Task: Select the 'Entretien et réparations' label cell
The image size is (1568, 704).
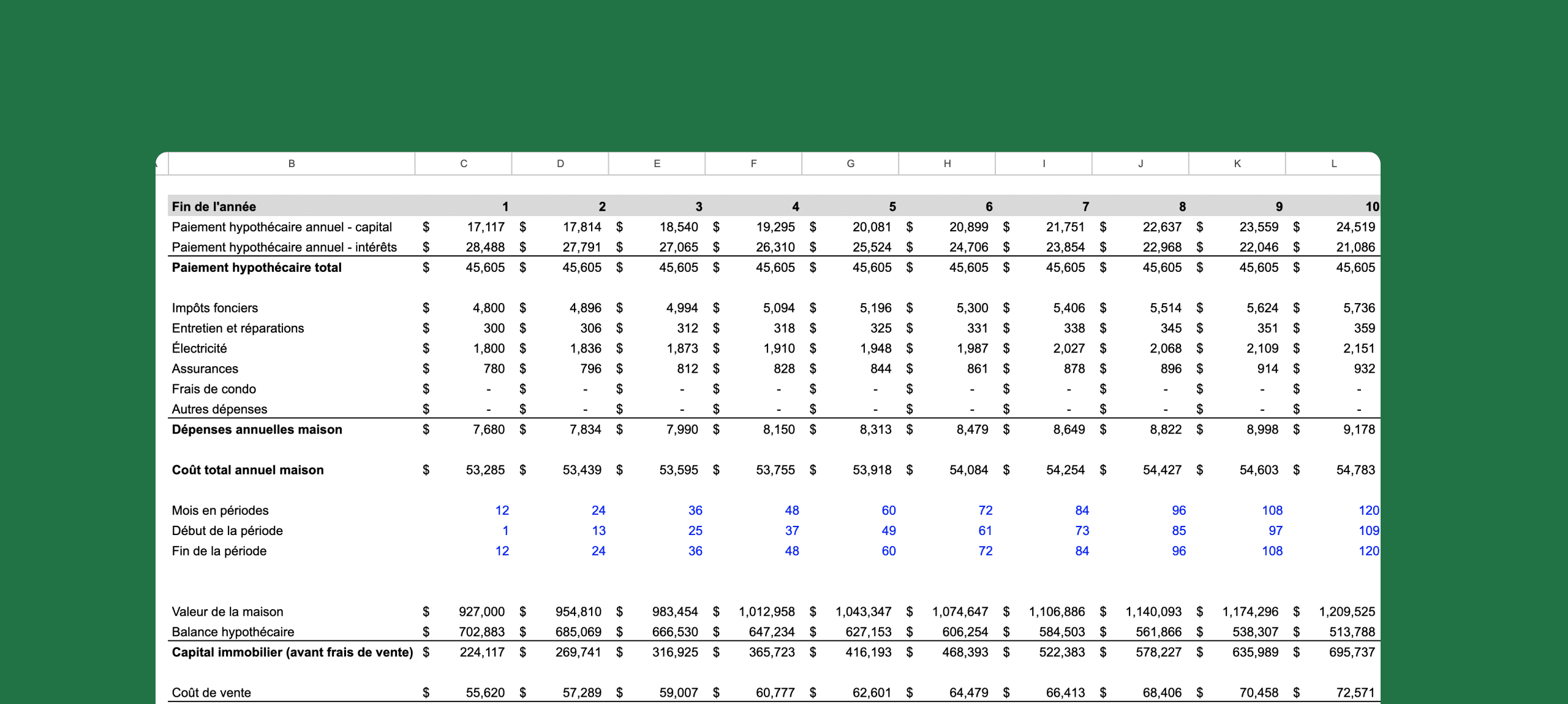Action: [238, 328]
